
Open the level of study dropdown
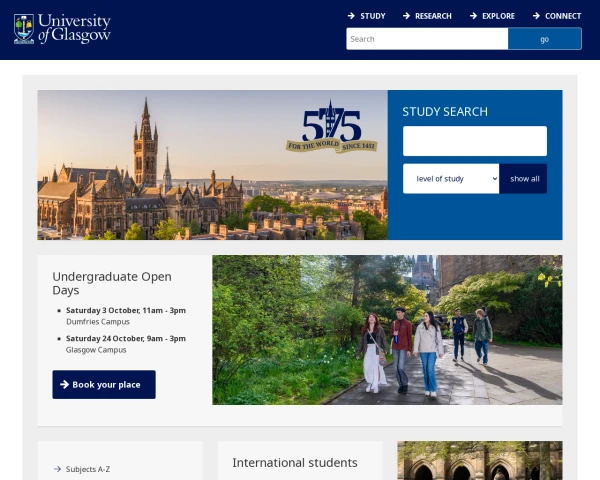pos(451,179)
